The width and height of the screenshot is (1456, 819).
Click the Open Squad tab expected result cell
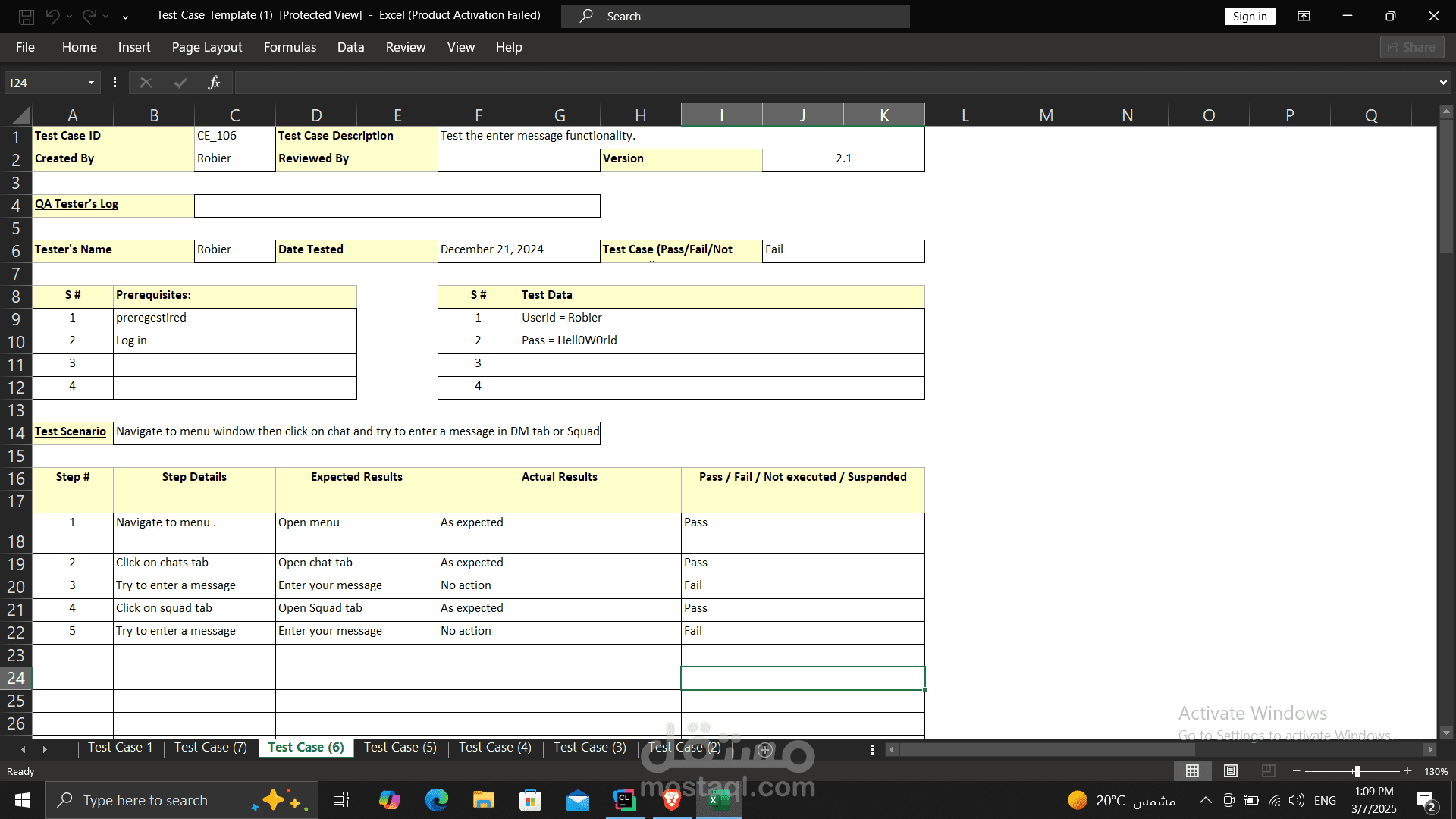pos(356,609)
